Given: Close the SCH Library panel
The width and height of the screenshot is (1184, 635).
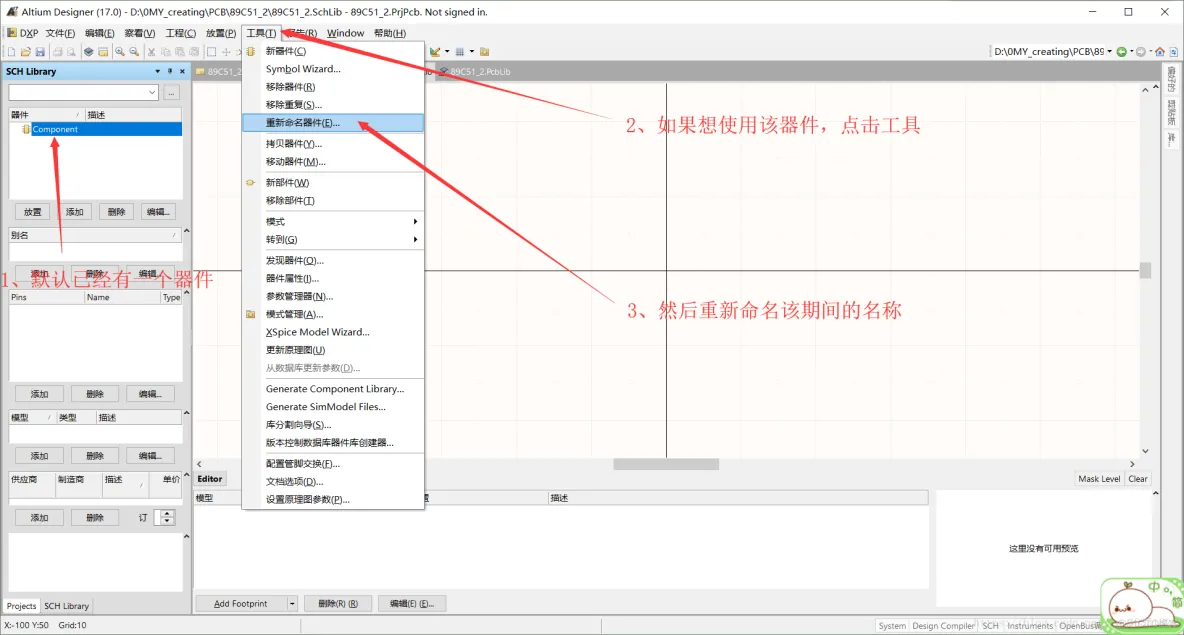Looking at the screenshot, I should pos(182,71).
